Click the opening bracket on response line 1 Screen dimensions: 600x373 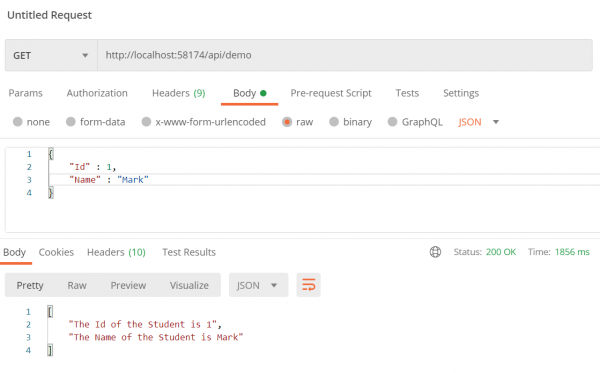50,311
